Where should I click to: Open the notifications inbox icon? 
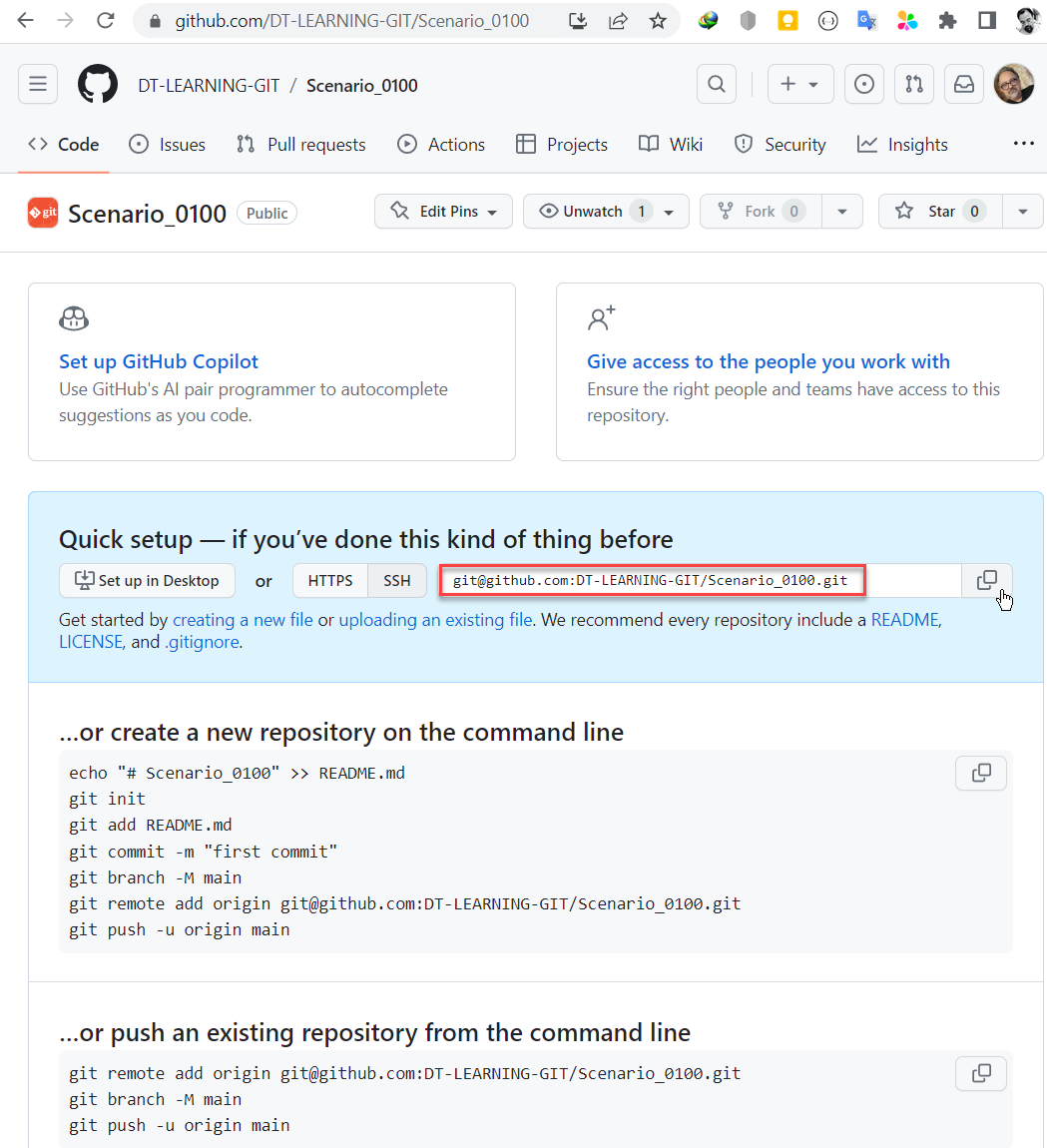coord(963,84)
